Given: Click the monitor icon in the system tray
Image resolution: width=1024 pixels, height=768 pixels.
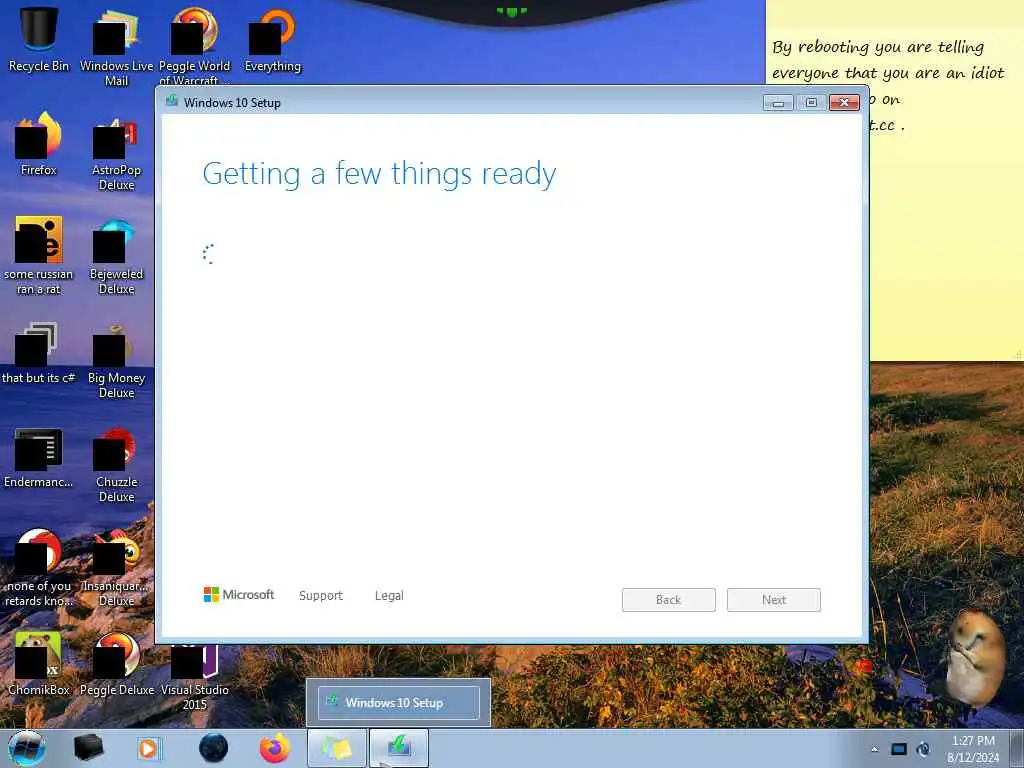Looking at the screenshot, I should 899,749.
